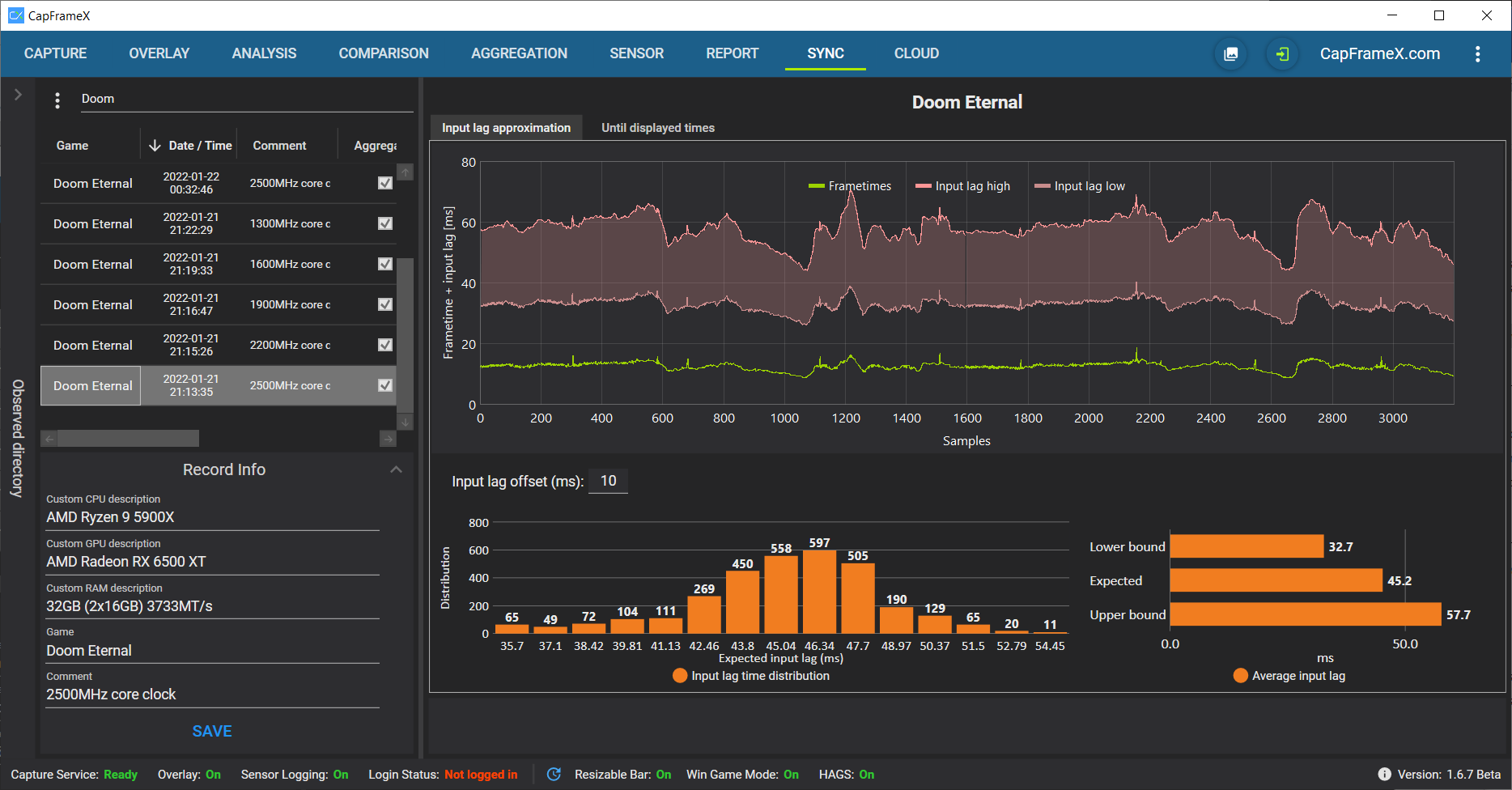
Task: Click the 597 distribution bar
Action: pyautogui.click(x=819, y=592)
